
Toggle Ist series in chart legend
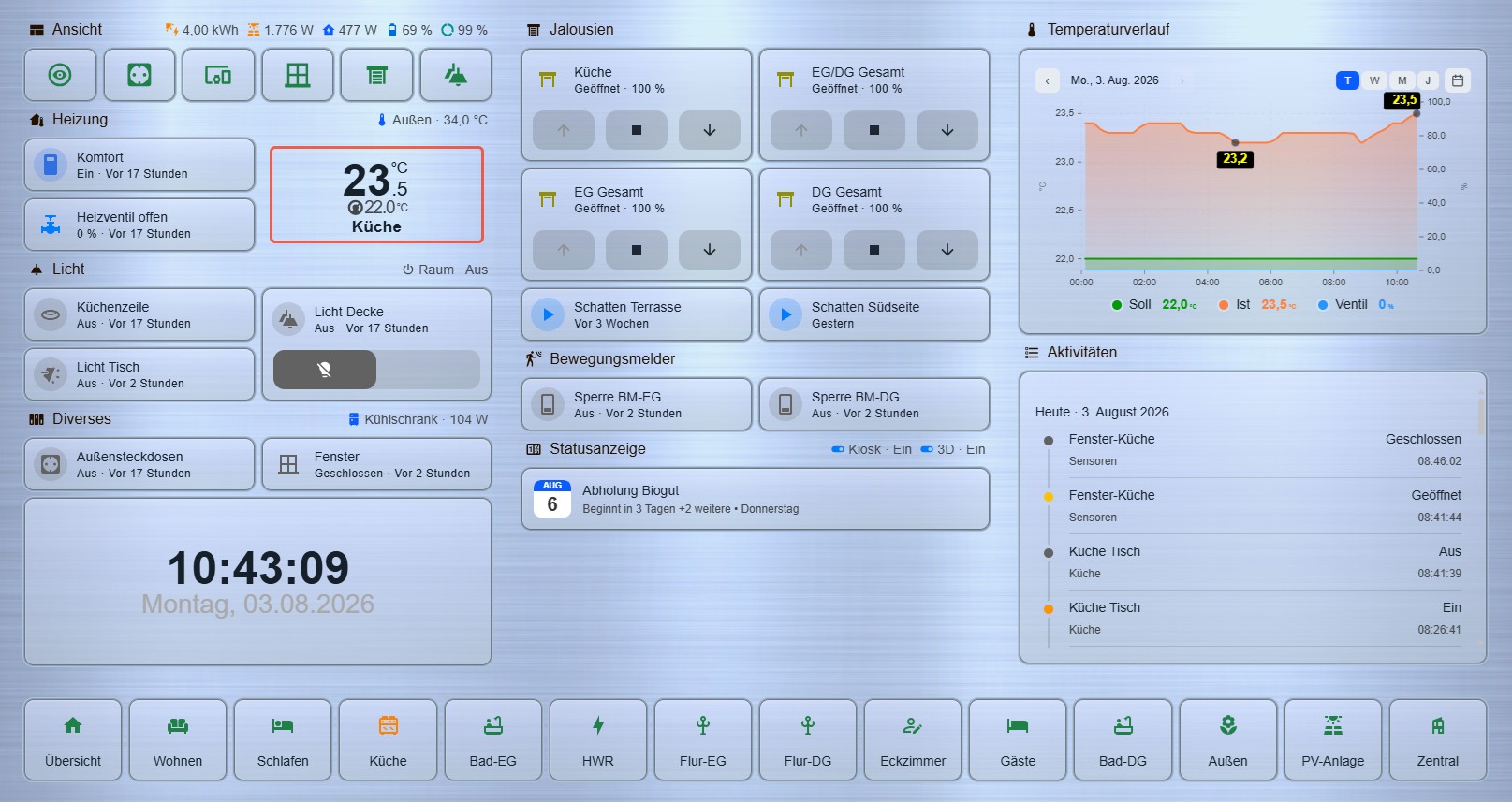point(1257,304)
